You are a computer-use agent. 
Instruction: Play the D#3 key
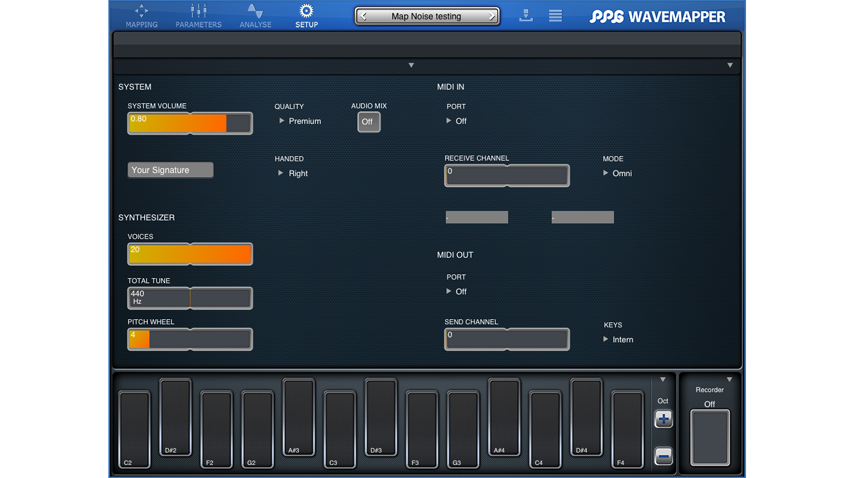[x=381, y=417]
